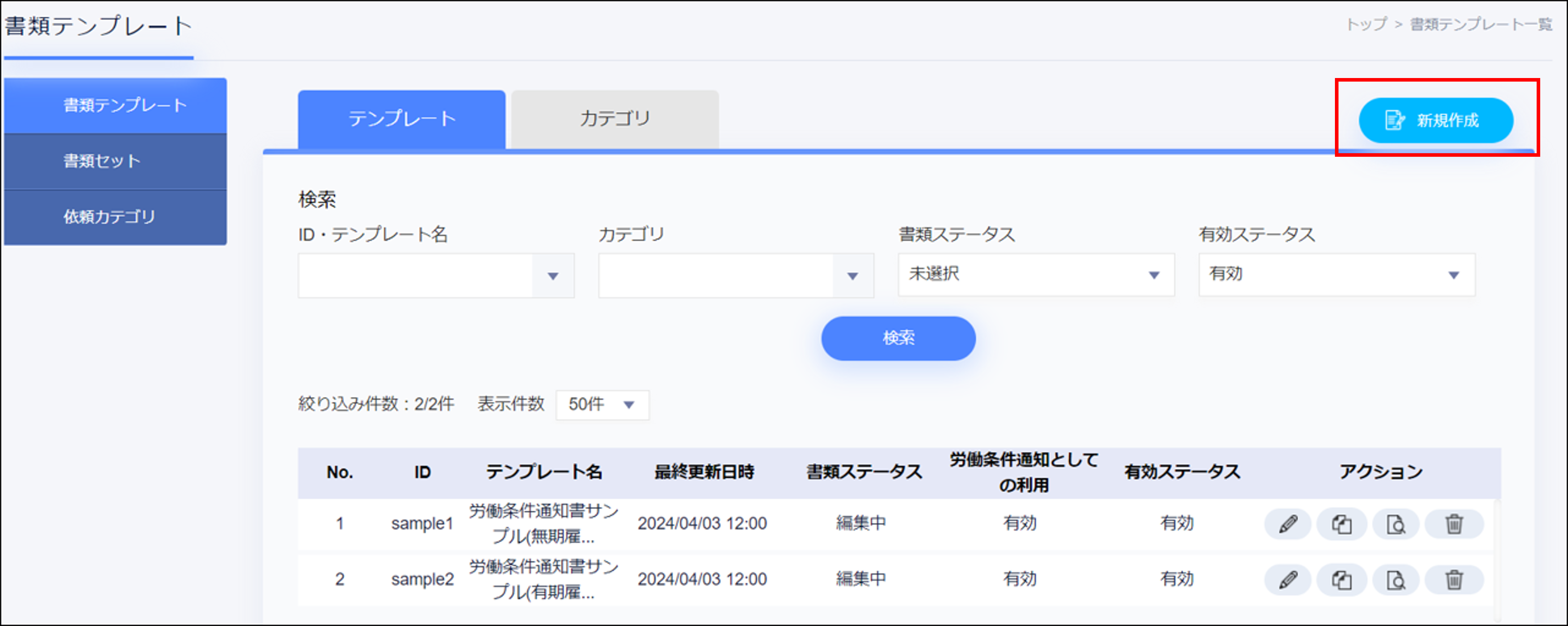Click the ID column header
Screen dimensions: 1568x626
tap(422, 473)
